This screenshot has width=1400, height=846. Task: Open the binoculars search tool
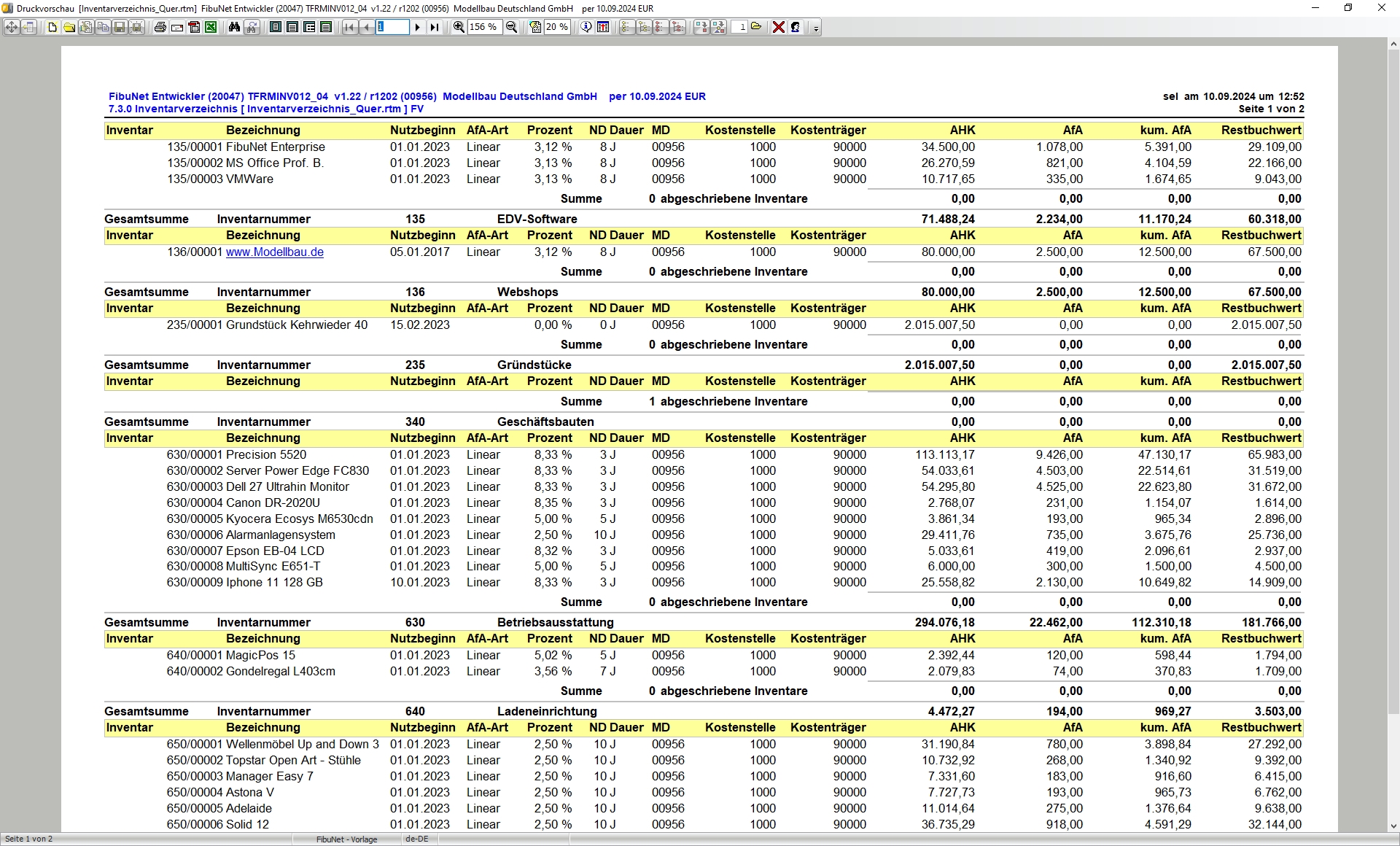pos(234,27)
